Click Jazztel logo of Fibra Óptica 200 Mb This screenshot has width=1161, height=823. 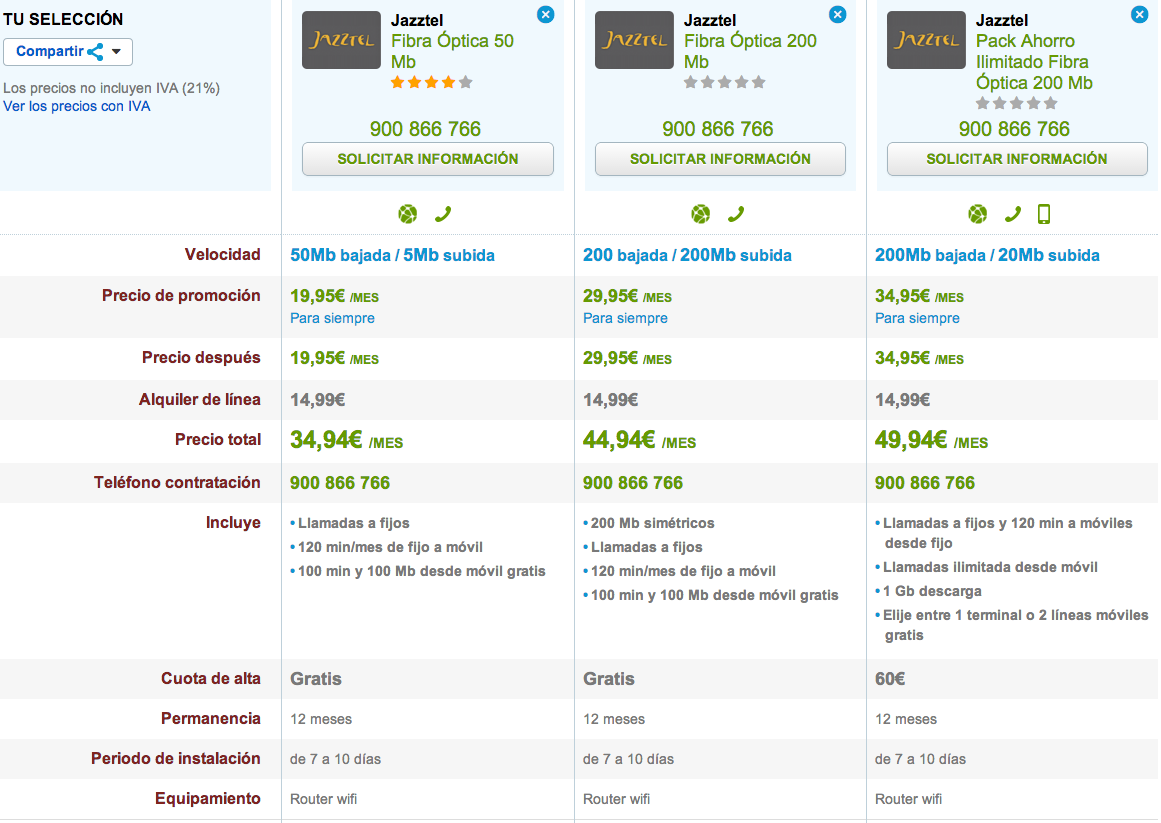coord(634,40)
